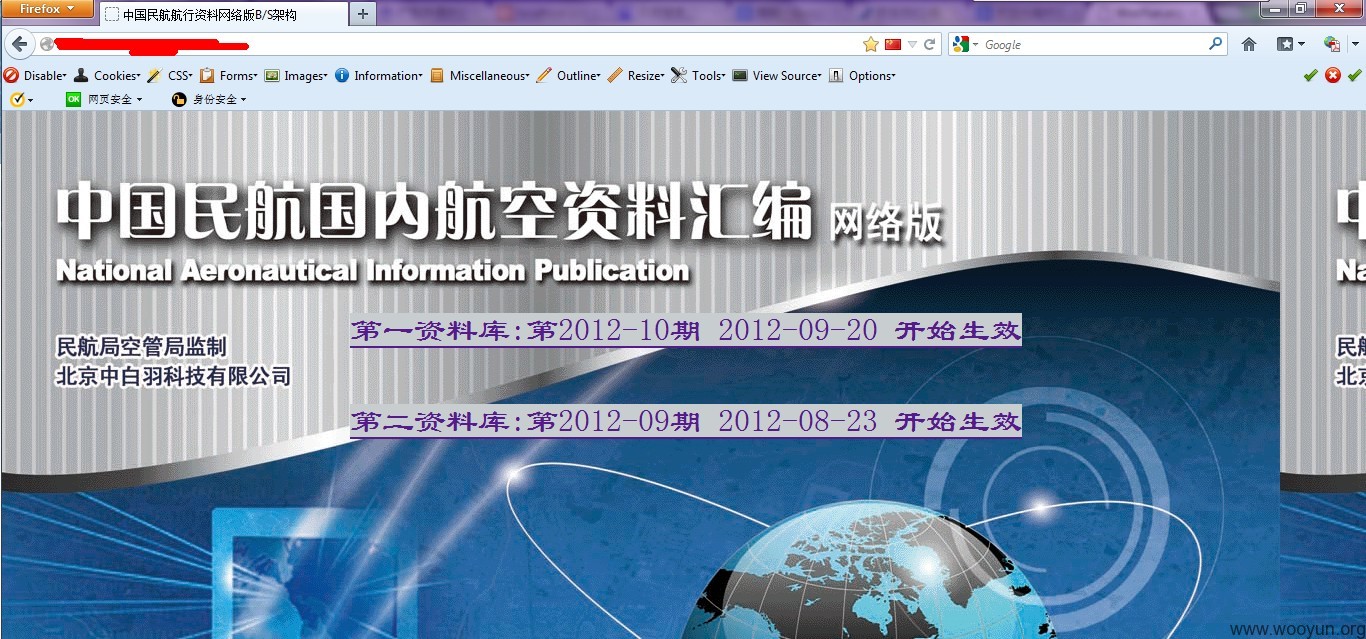Go to the home page icon
The width and height of the screenshot is (1366, 639).
[x=1248, y=44]
